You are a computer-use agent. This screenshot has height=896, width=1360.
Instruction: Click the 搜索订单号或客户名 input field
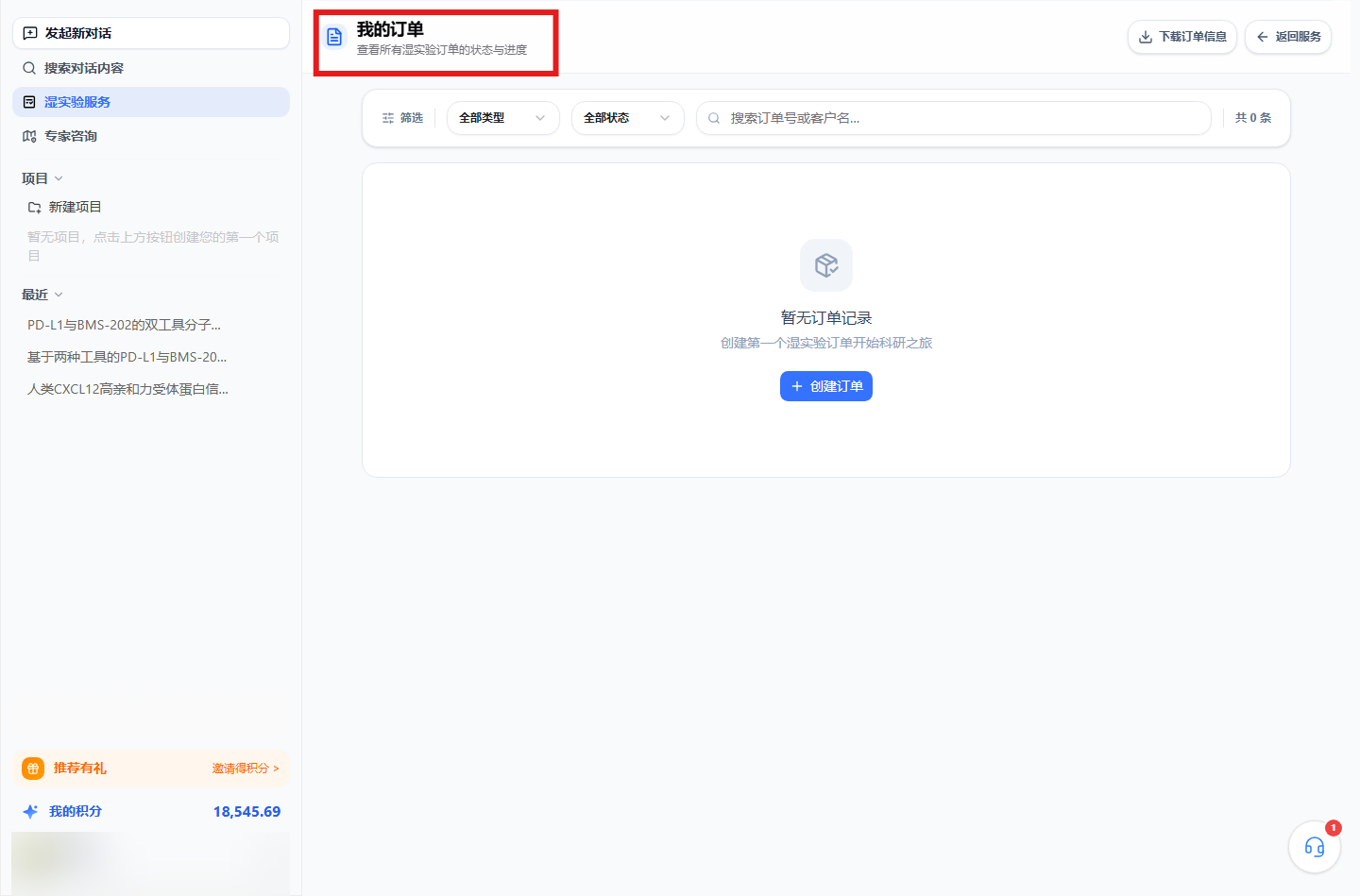pyautogui.click(x=954, y=118)
